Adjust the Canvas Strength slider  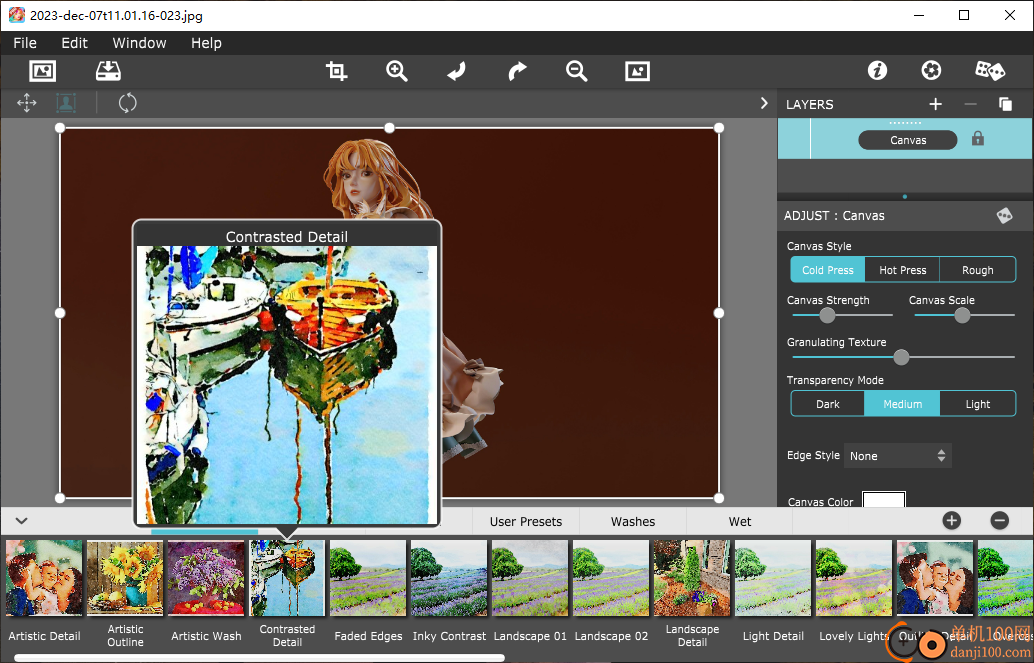click(x=827, y=315)
